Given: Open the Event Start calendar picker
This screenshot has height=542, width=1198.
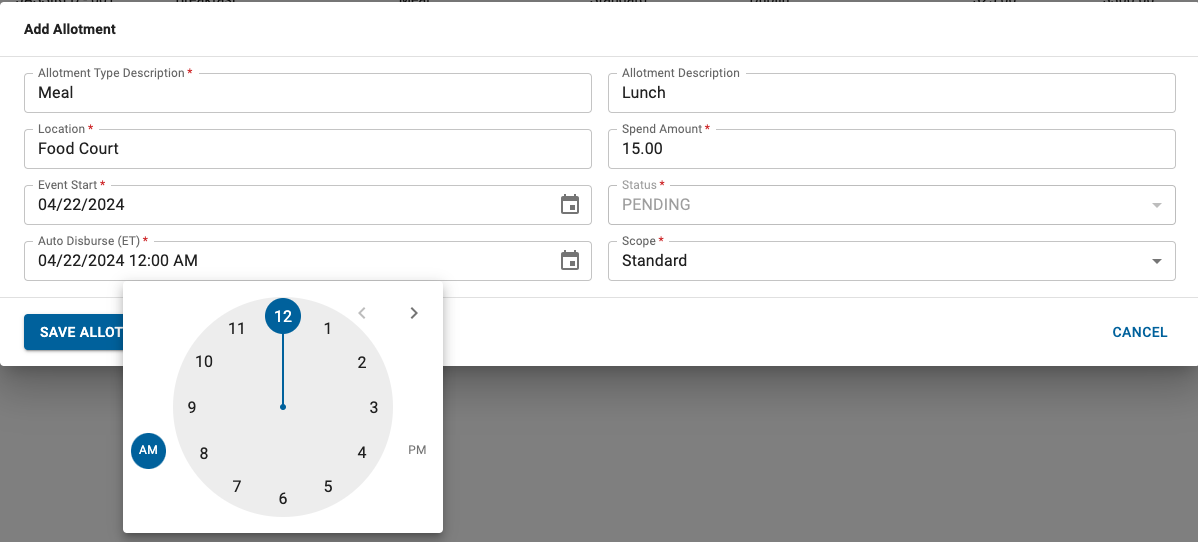Looking at the screenshot, I should (570, 205).
